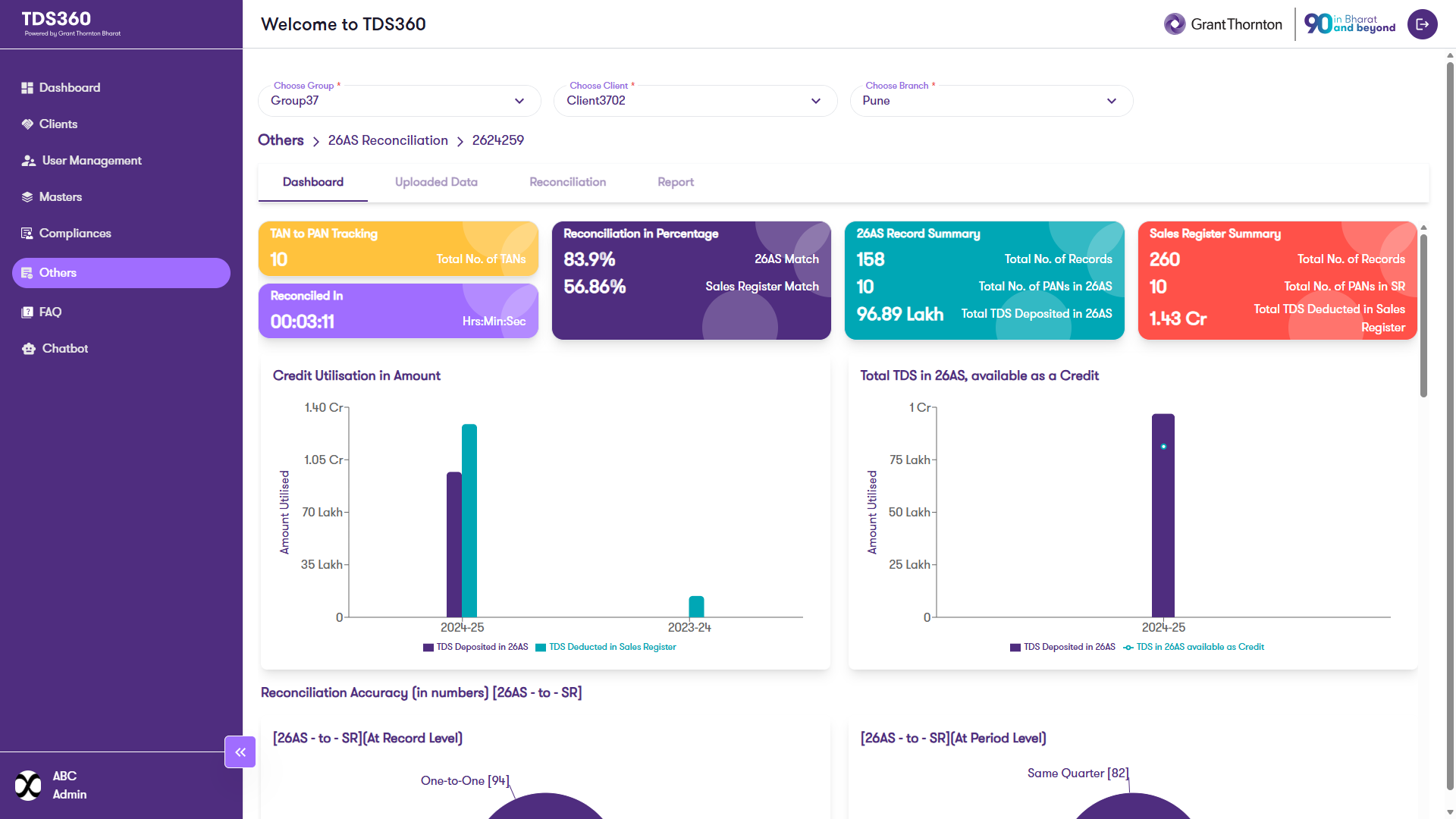Open the Choose Group dropdown
1456x819 pixels.
click(400, 101)
